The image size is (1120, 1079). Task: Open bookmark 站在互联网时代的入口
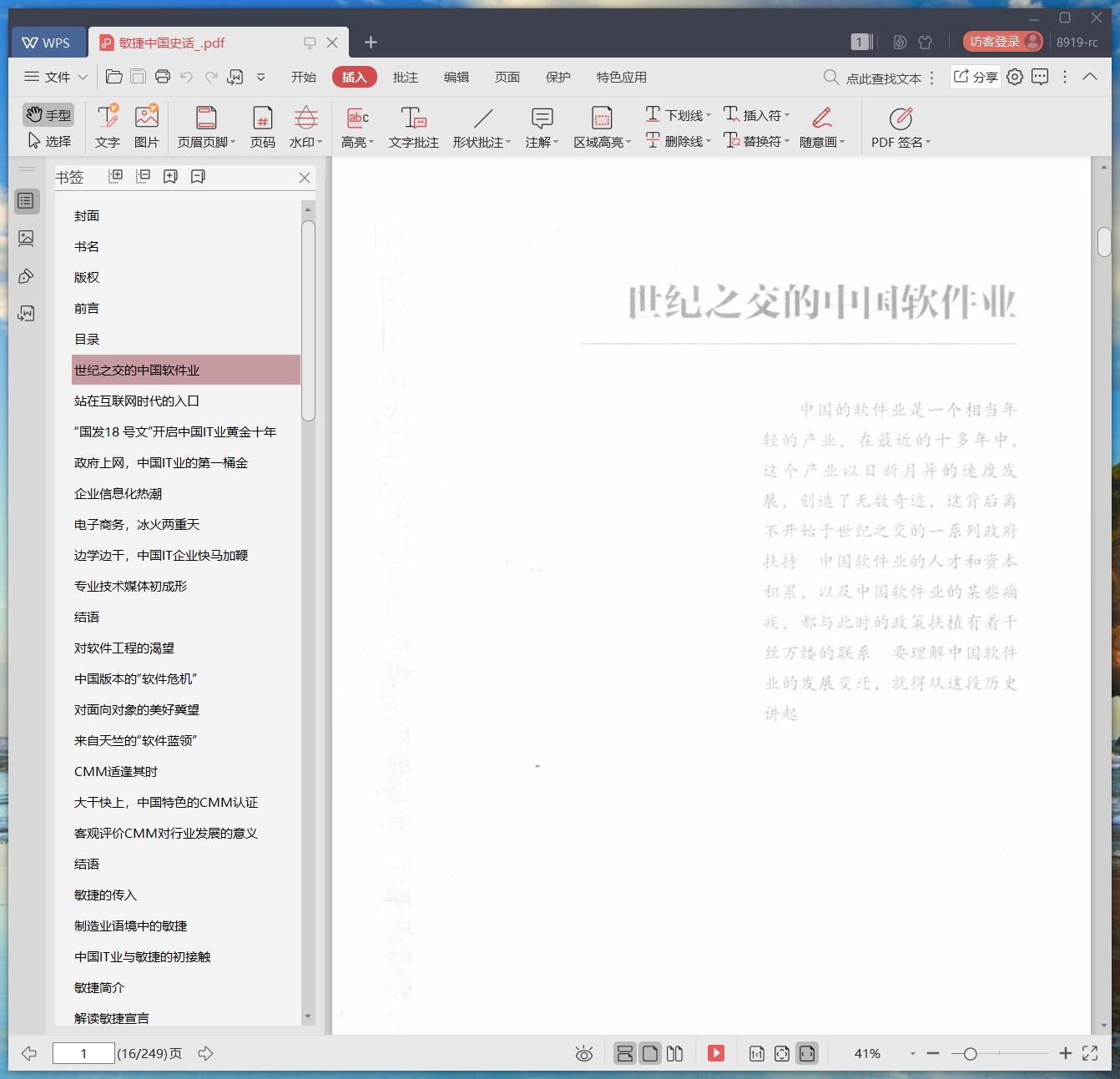coord(137,401)
